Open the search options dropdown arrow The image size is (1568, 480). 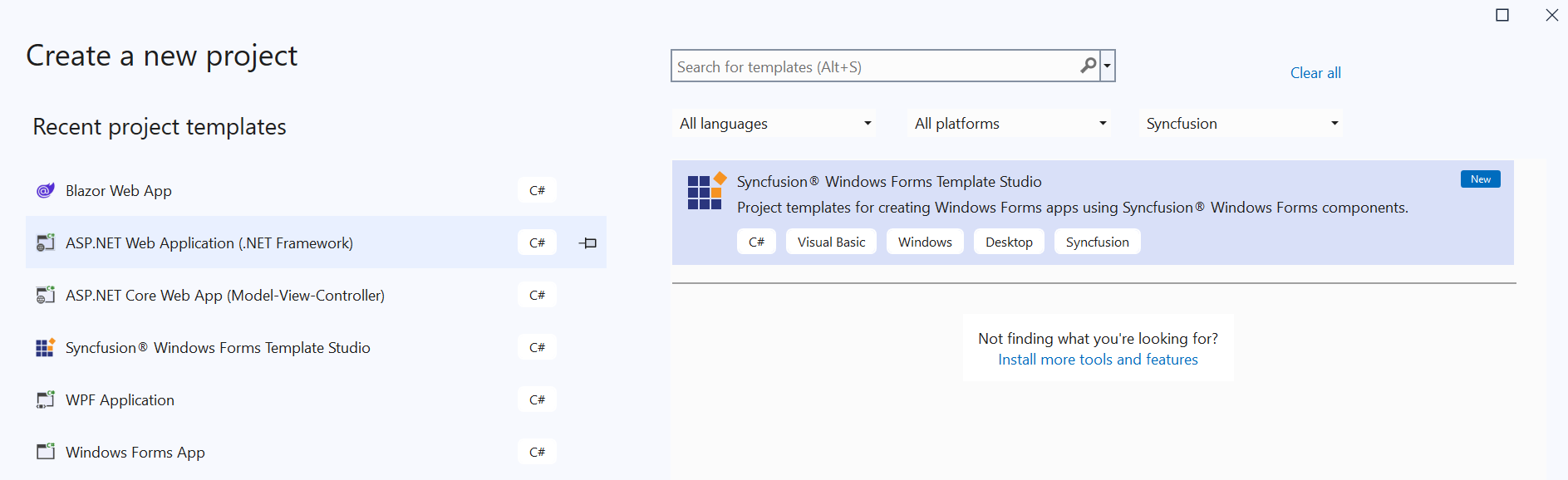pyautogui.click(x=1108, y=66)
